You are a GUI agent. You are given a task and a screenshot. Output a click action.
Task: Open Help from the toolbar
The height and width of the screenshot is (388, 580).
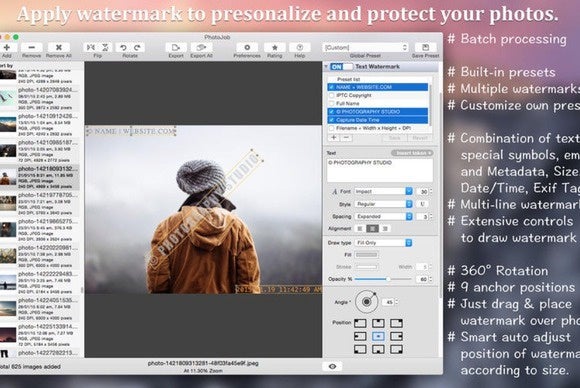tap(300, 47)
